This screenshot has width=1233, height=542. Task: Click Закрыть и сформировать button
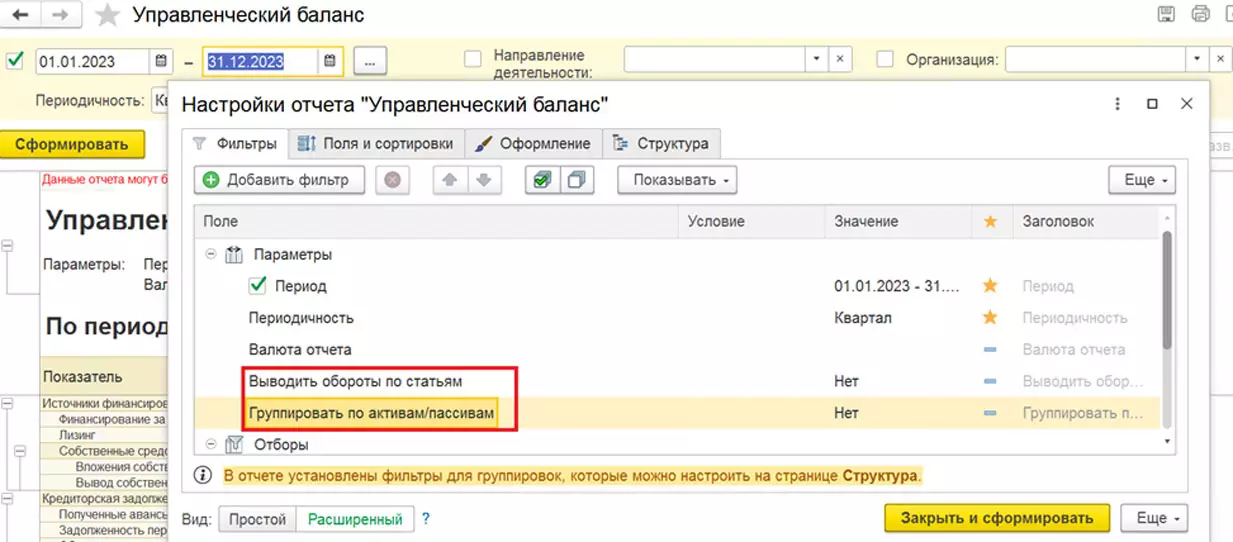[996, 518]
